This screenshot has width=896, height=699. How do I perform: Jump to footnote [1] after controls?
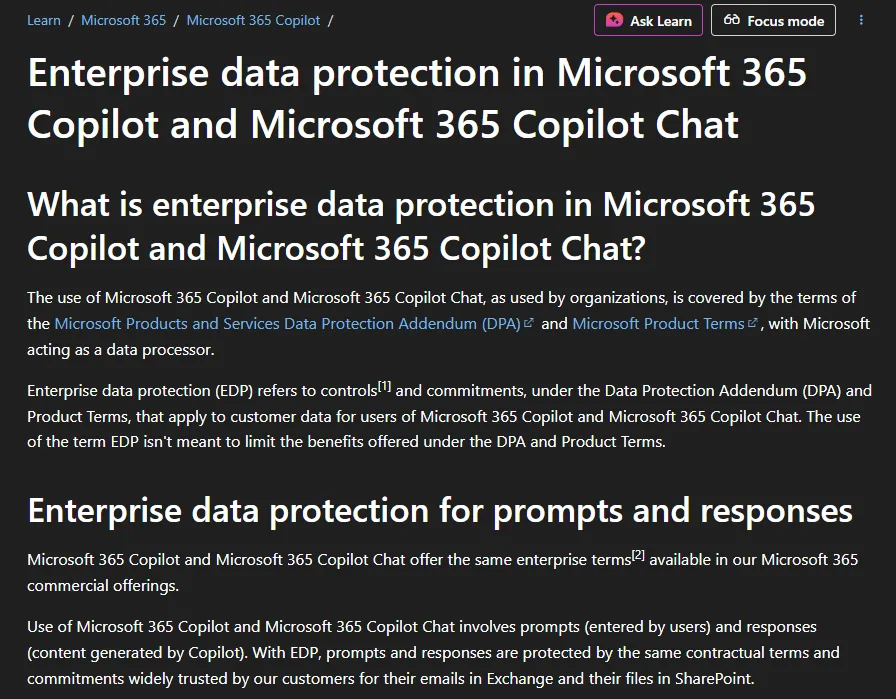[x=385, y=386]
